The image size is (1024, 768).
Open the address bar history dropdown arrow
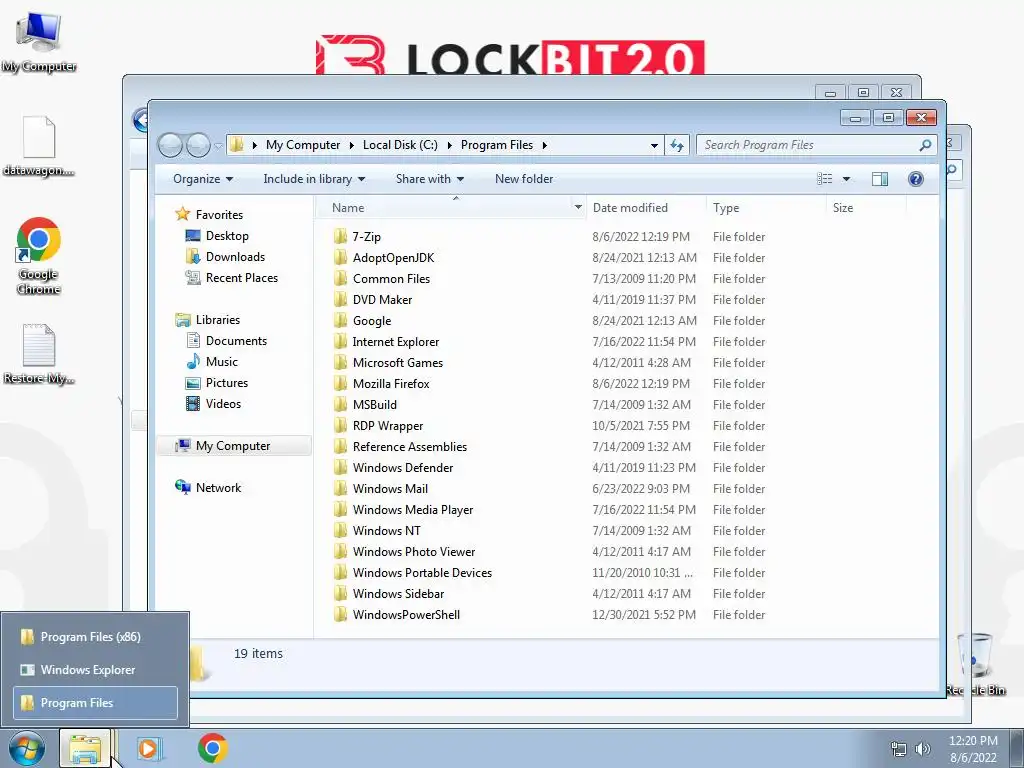click(654, 145)
